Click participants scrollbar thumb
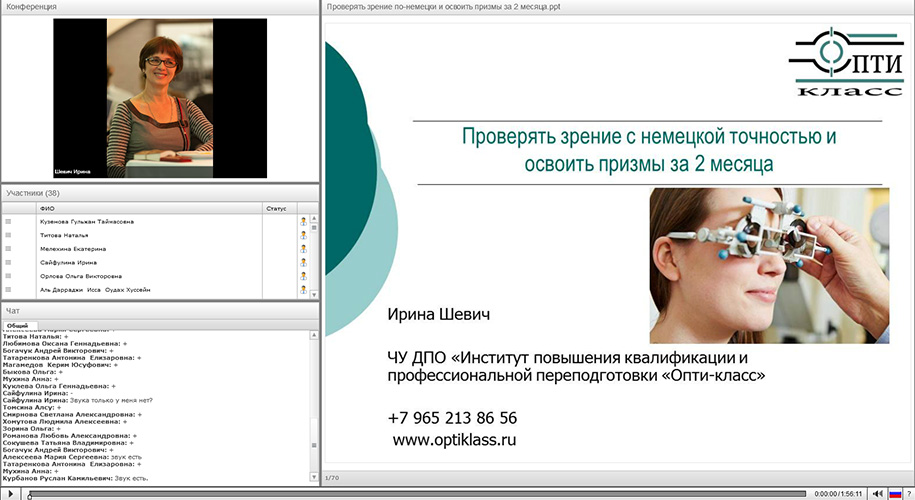 (x=314, y=228)
